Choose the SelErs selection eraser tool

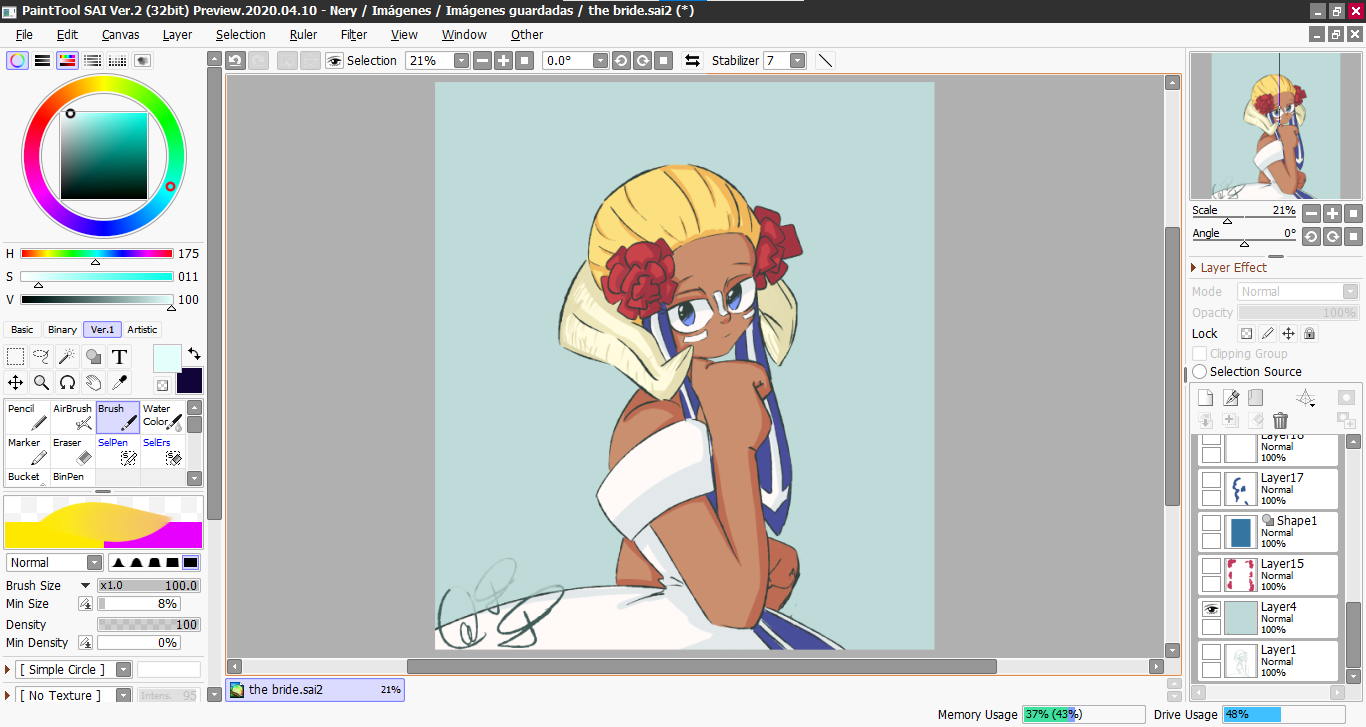point(163,451)
